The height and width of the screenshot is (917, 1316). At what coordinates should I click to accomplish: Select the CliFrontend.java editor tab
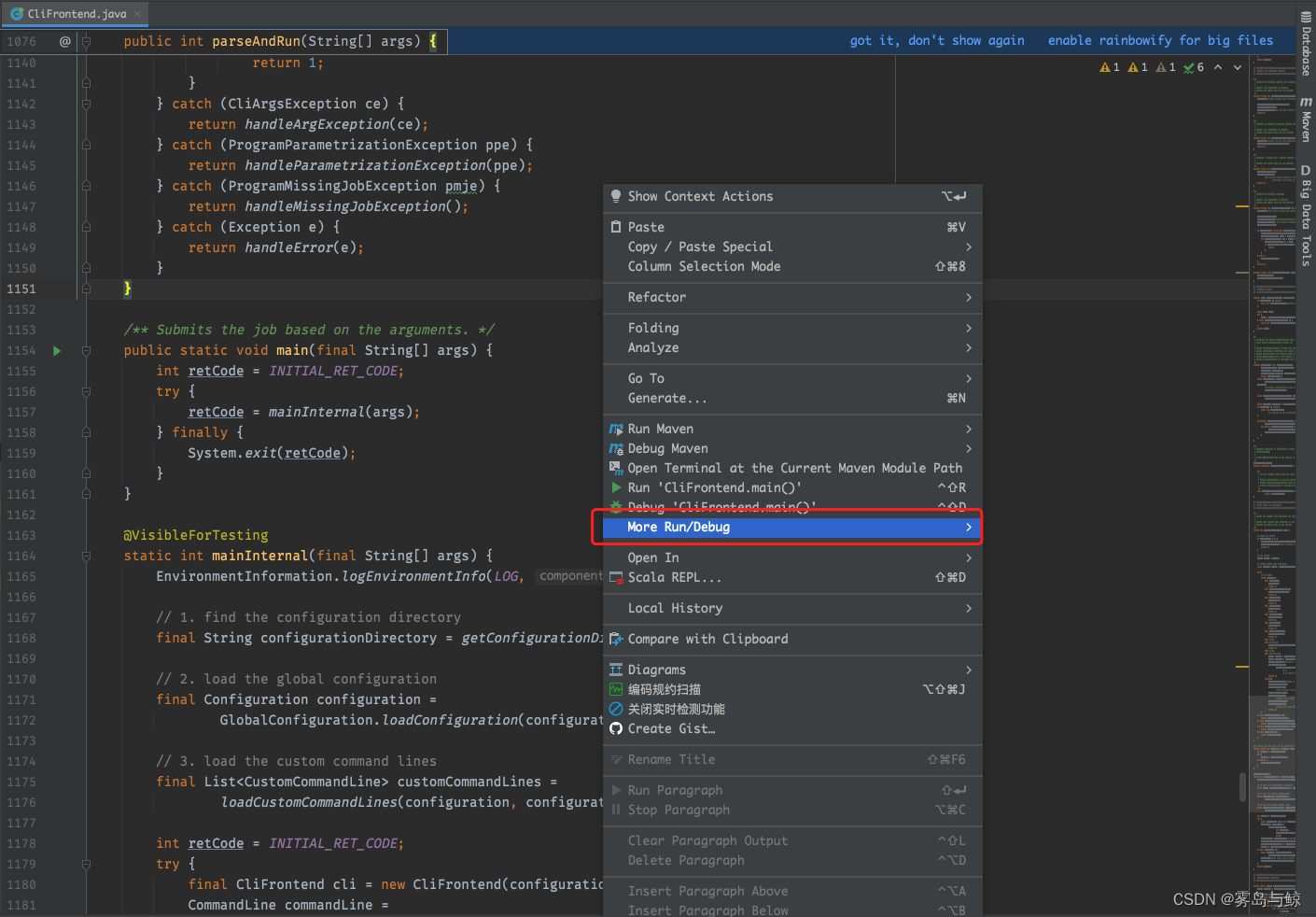tap(77, 14)
